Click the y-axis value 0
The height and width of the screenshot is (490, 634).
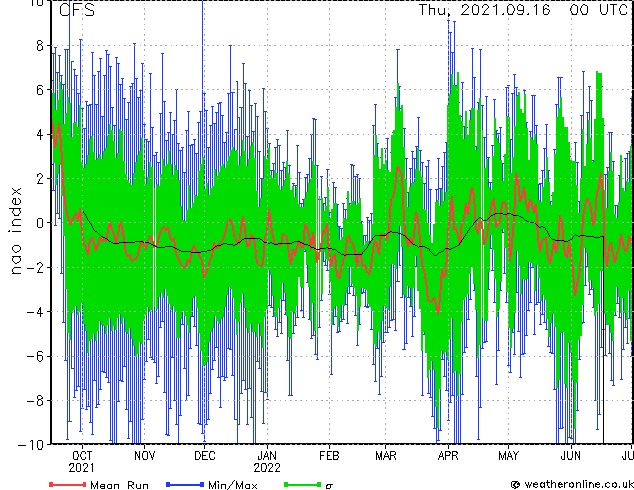coord(40,223)
